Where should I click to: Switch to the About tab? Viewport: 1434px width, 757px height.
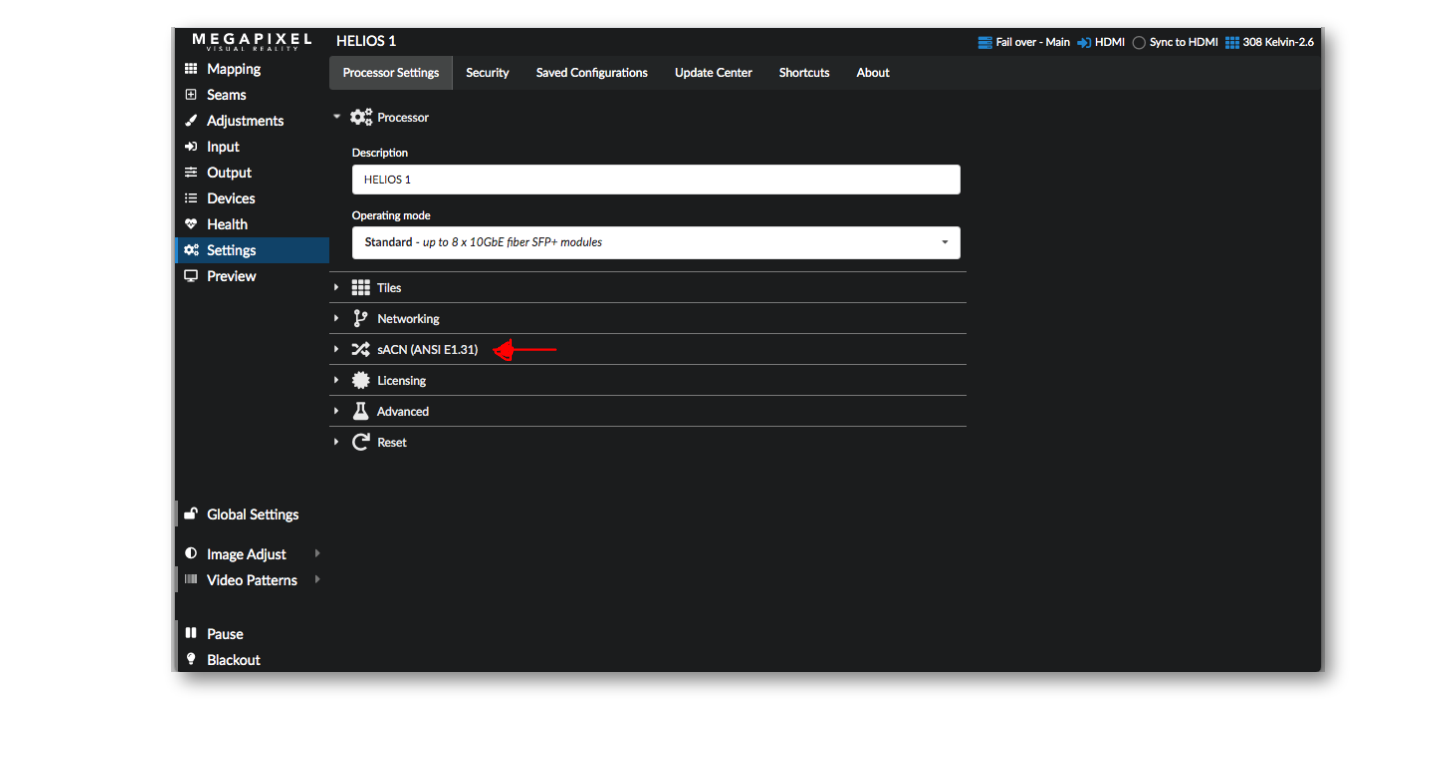coord(873,73)
